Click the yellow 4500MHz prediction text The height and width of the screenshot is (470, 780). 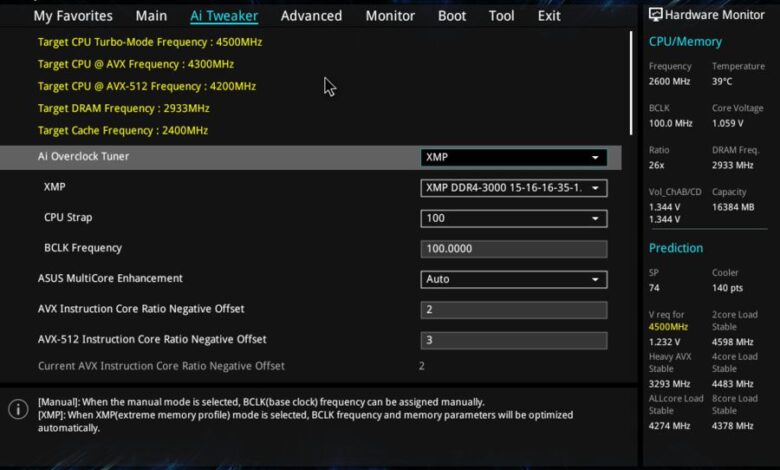[x=668, y=327]
